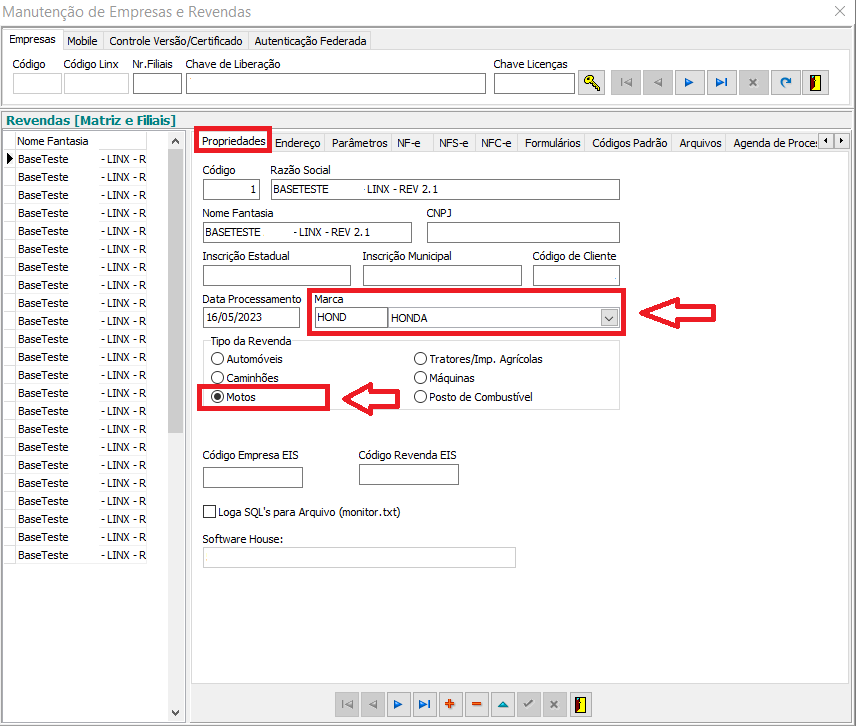Image resolution: width=856 pixels, height=726 pixels.
Task: Click the Nome Fantasia column header
Action: (x=81, y=141)
